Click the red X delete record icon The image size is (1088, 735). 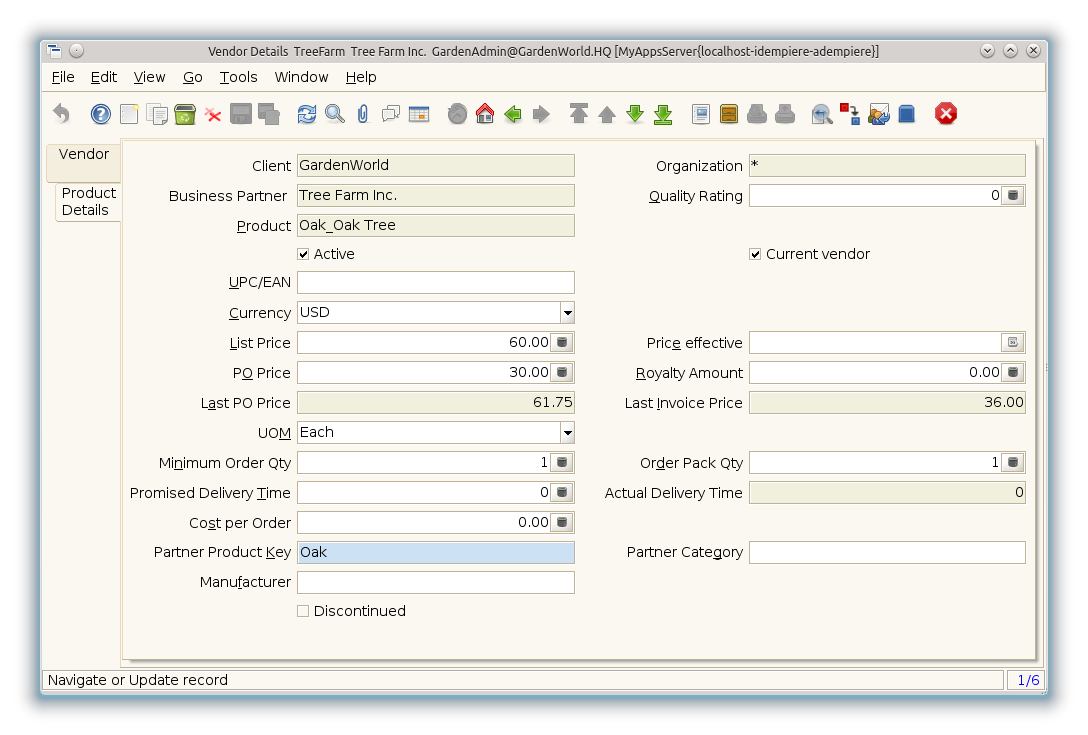pos(213,114)
